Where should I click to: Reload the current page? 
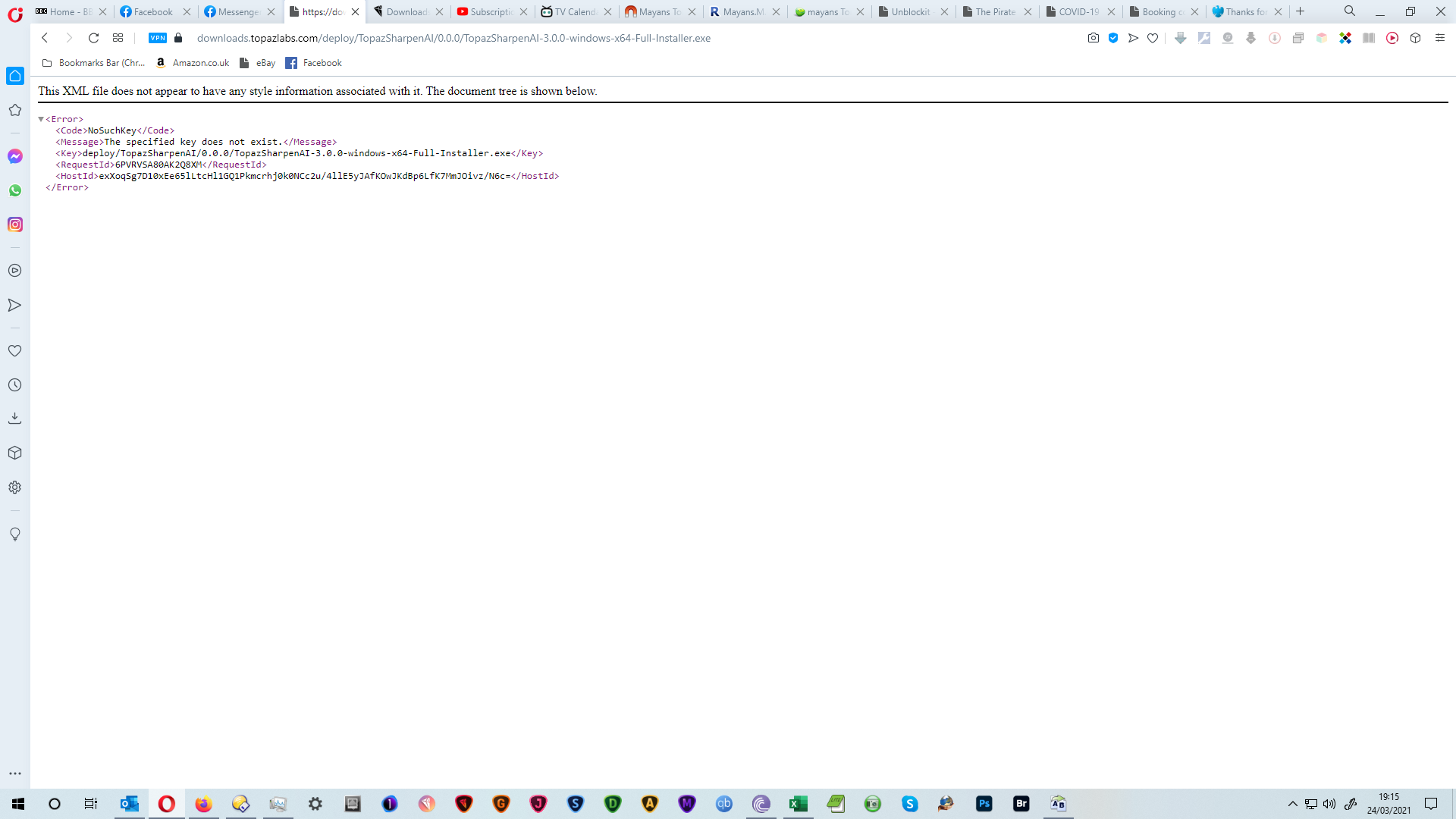point(93,38)
